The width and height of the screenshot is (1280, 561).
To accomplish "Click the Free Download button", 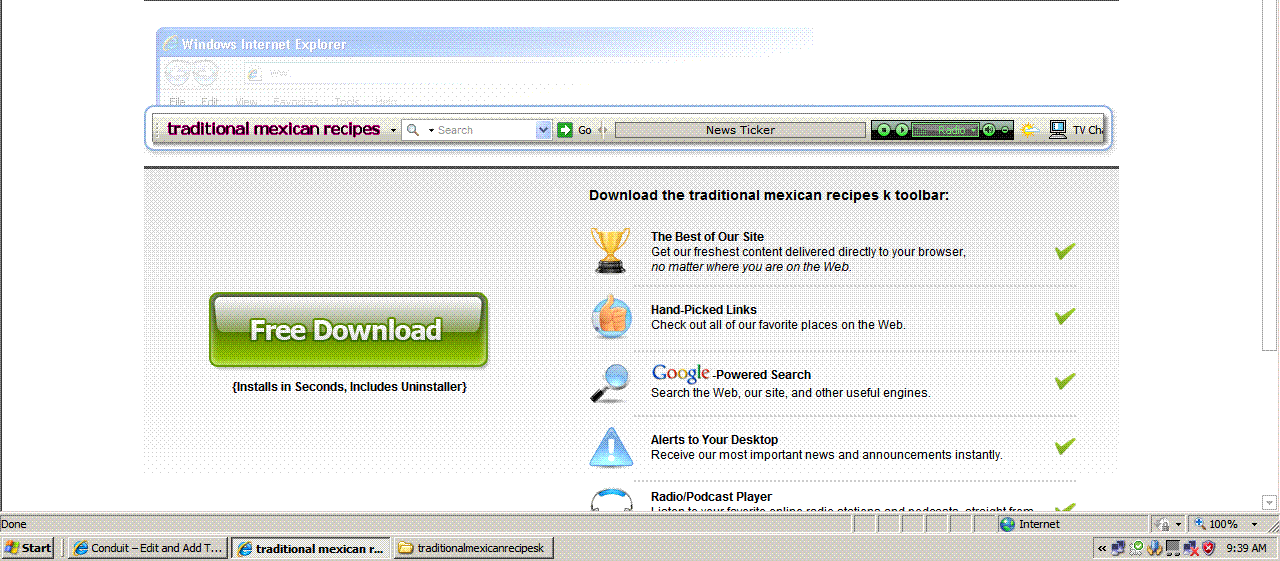I will [x=348, y=330].
